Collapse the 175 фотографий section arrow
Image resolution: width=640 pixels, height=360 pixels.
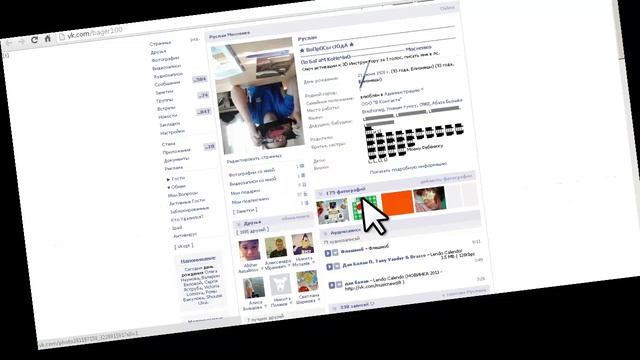[x=320, y=193]
